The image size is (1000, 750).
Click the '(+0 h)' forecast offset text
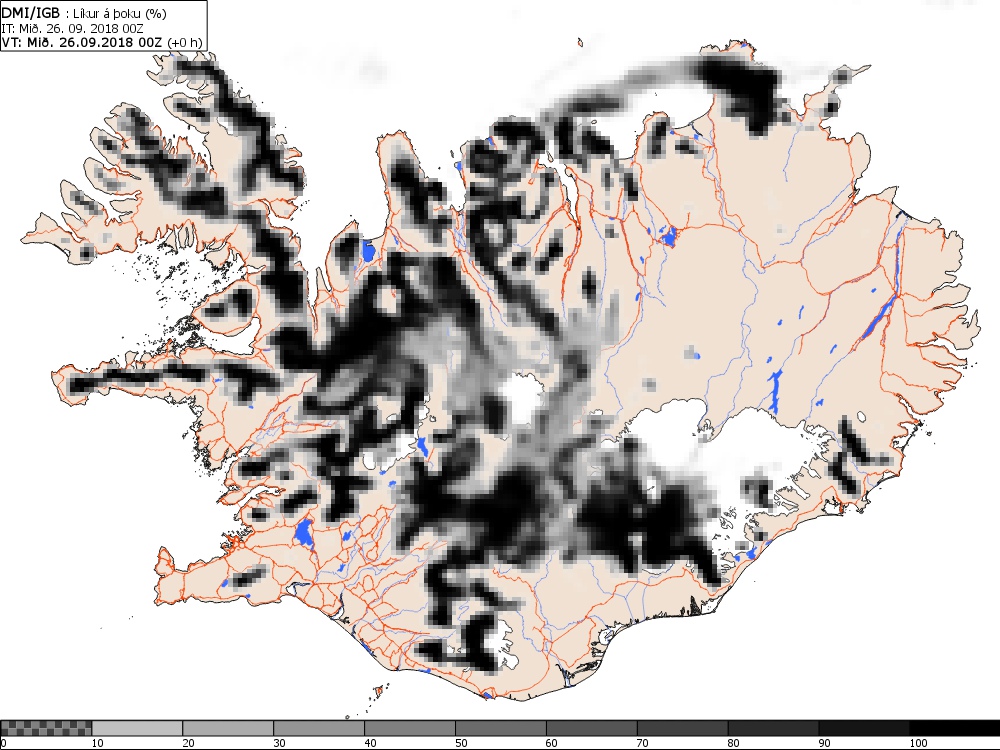click(x=184, y=42)
